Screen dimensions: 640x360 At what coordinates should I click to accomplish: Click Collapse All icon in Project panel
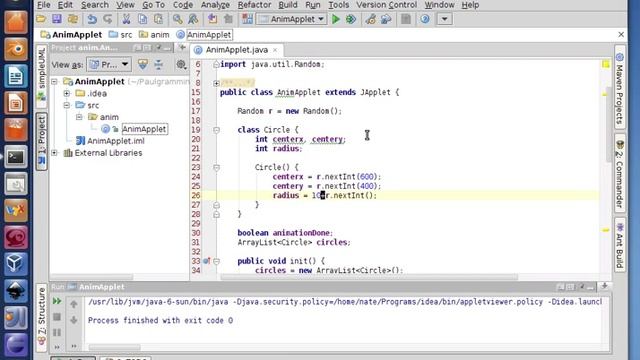pos(158,64)
